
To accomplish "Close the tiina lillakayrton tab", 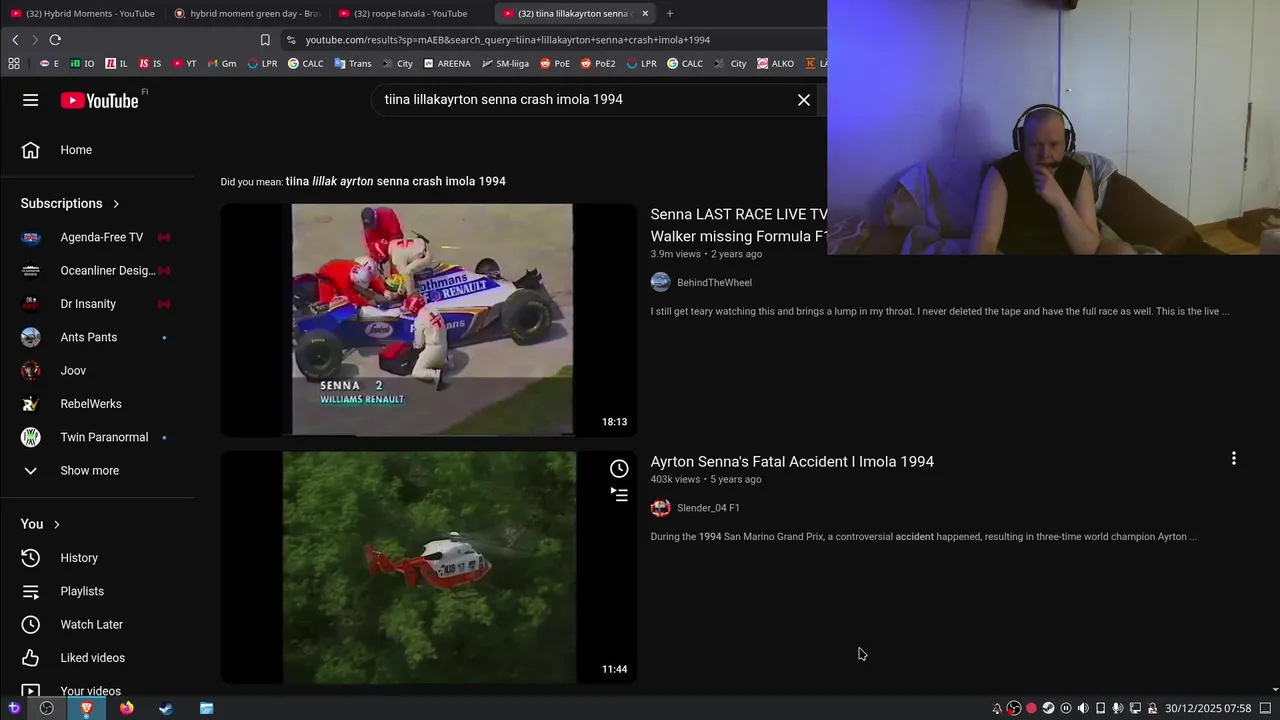I will (645, 14).
